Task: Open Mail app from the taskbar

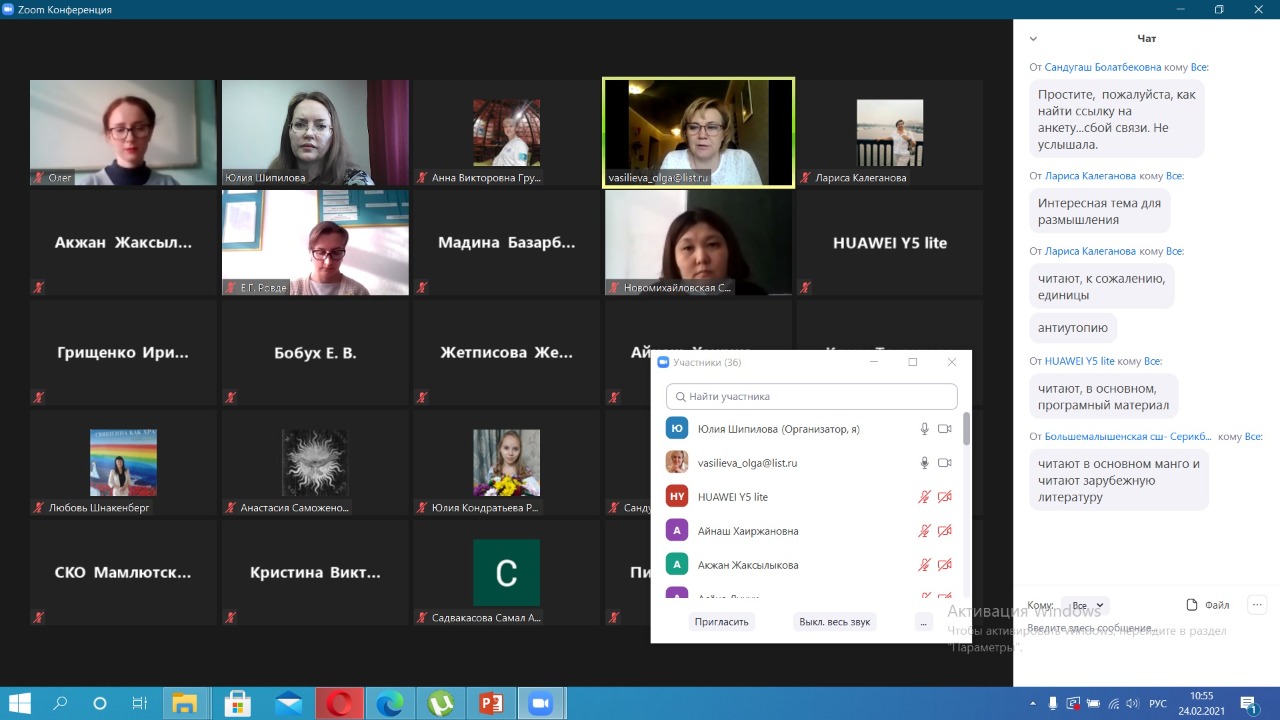Action: (288, 703)
